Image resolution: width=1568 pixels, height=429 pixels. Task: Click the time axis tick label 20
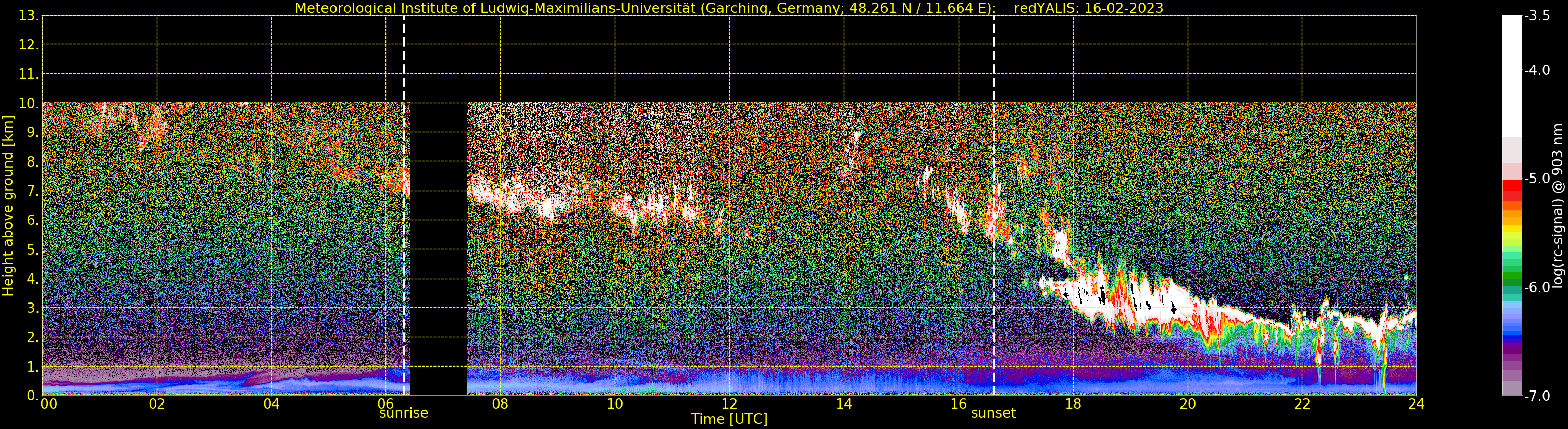point(1188,404)
